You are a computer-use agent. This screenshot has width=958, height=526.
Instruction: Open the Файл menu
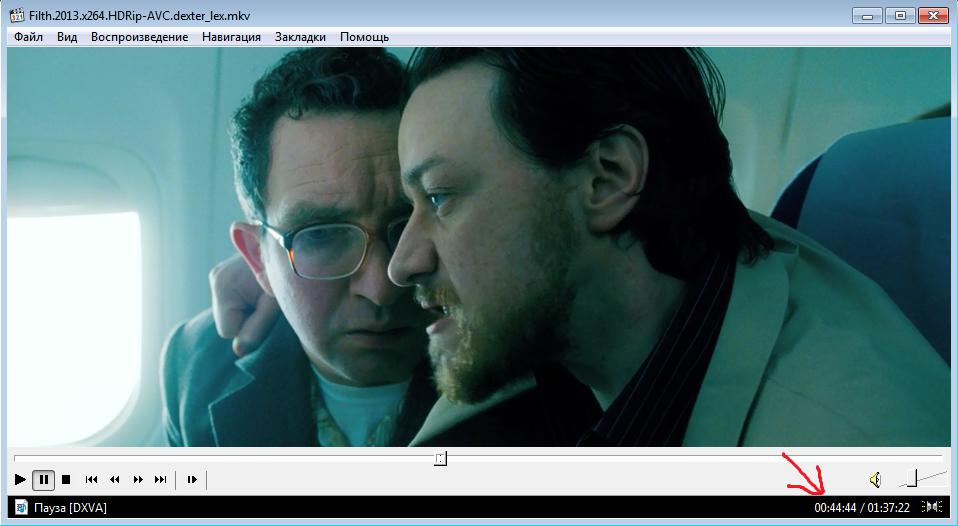click(28, 37)
